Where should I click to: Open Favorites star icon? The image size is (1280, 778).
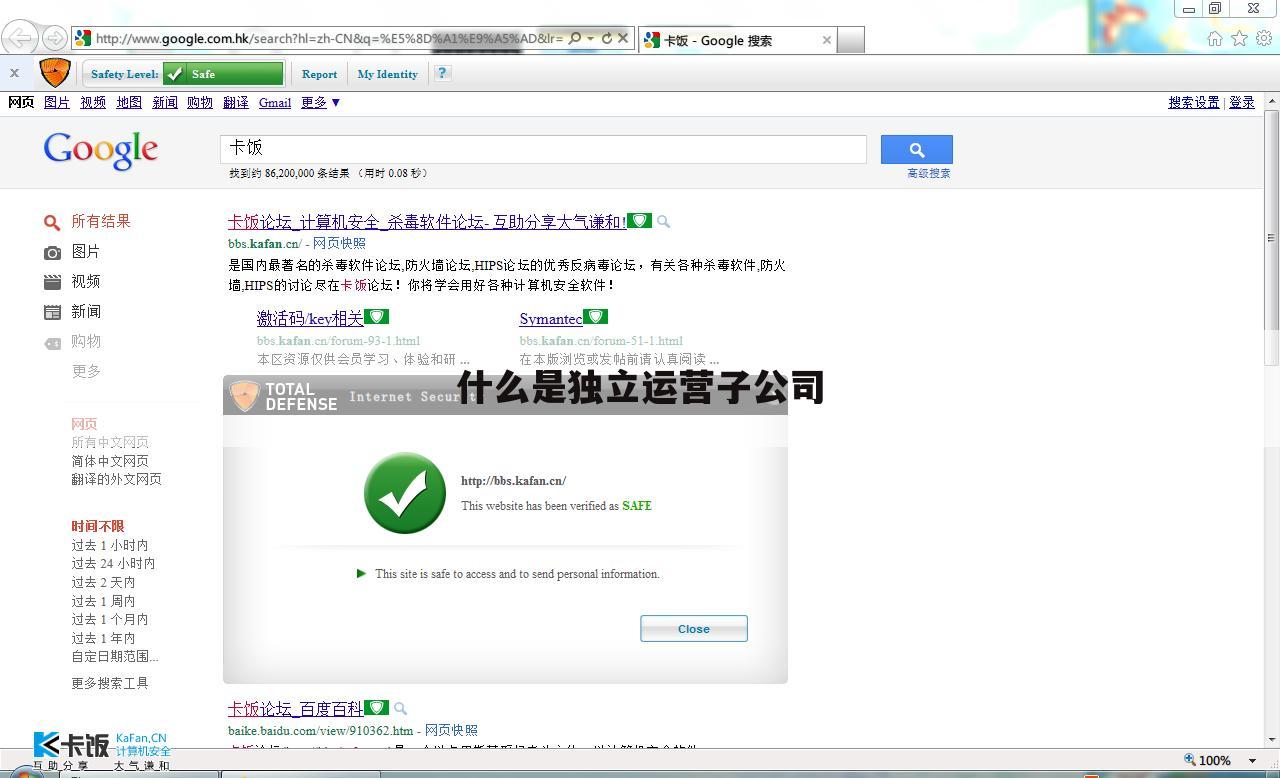tap(1240, 39)
